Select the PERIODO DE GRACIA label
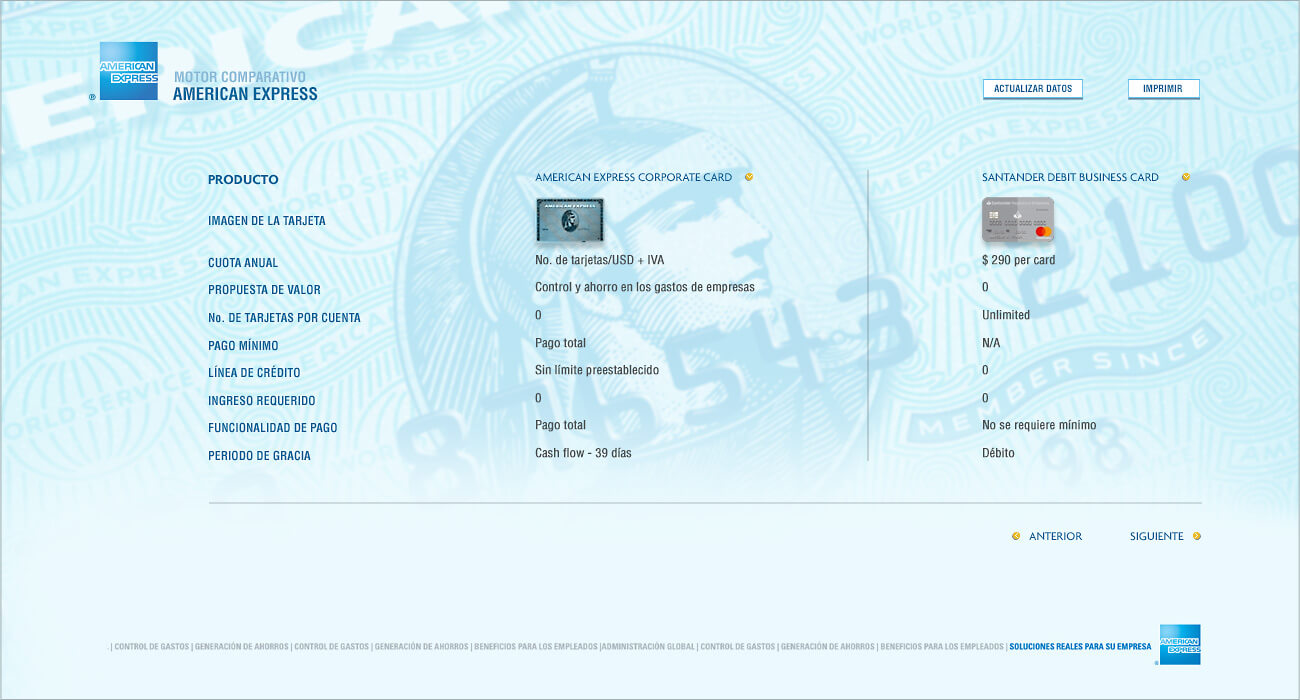The width and height of the screenshot is (1300, 700). tap(259, 456)
